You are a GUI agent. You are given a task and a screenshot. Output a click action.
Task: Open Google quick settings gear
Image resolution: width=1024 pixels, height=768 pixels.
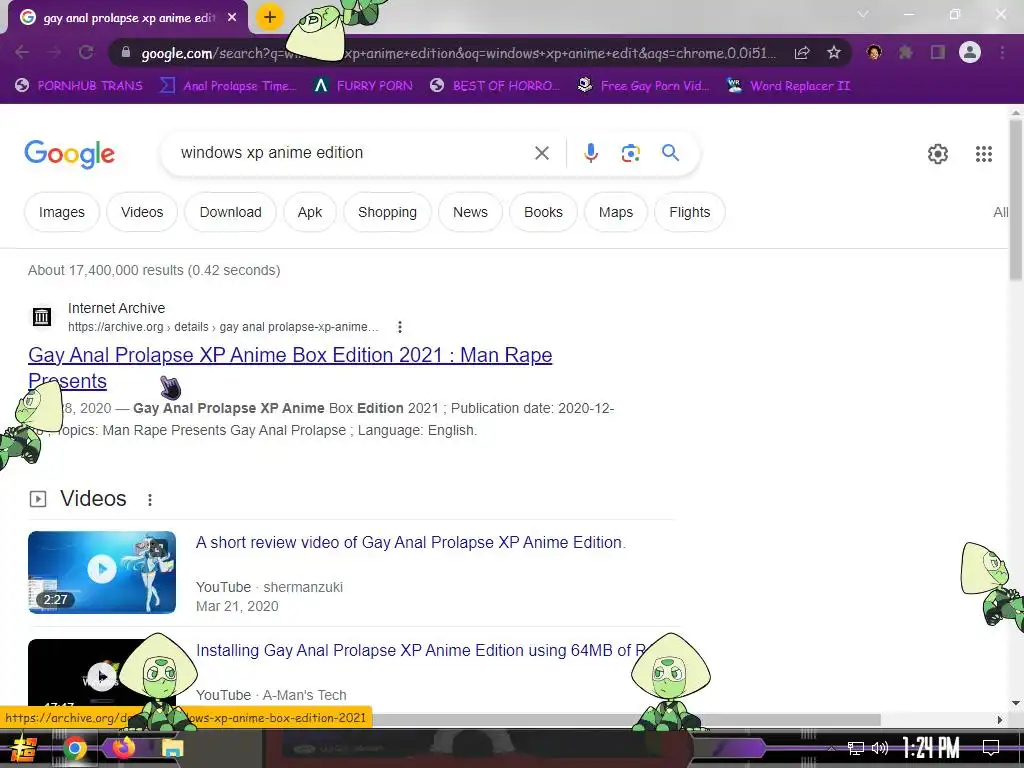pyautogui.click(x=938, y=154)
